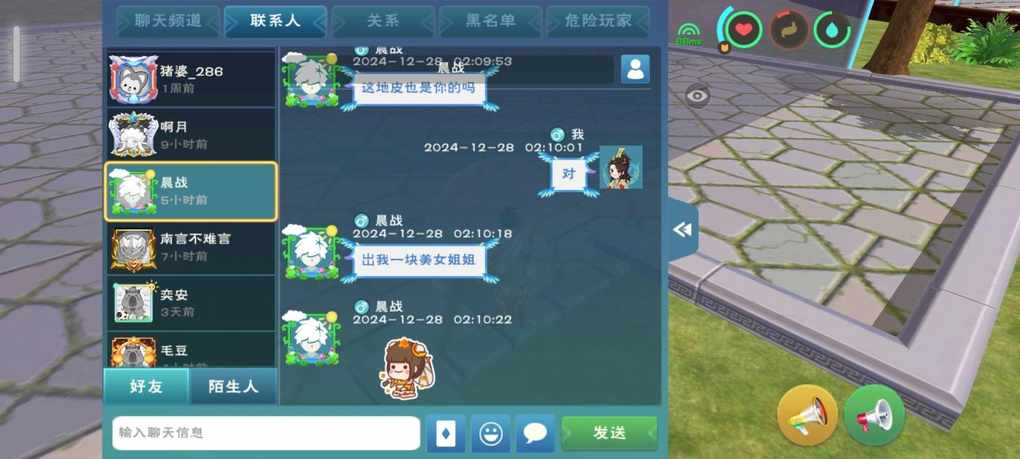Tap the yellow megaphone button
The height and width of the screenshot is (459, 1020).
pos(807,414)
